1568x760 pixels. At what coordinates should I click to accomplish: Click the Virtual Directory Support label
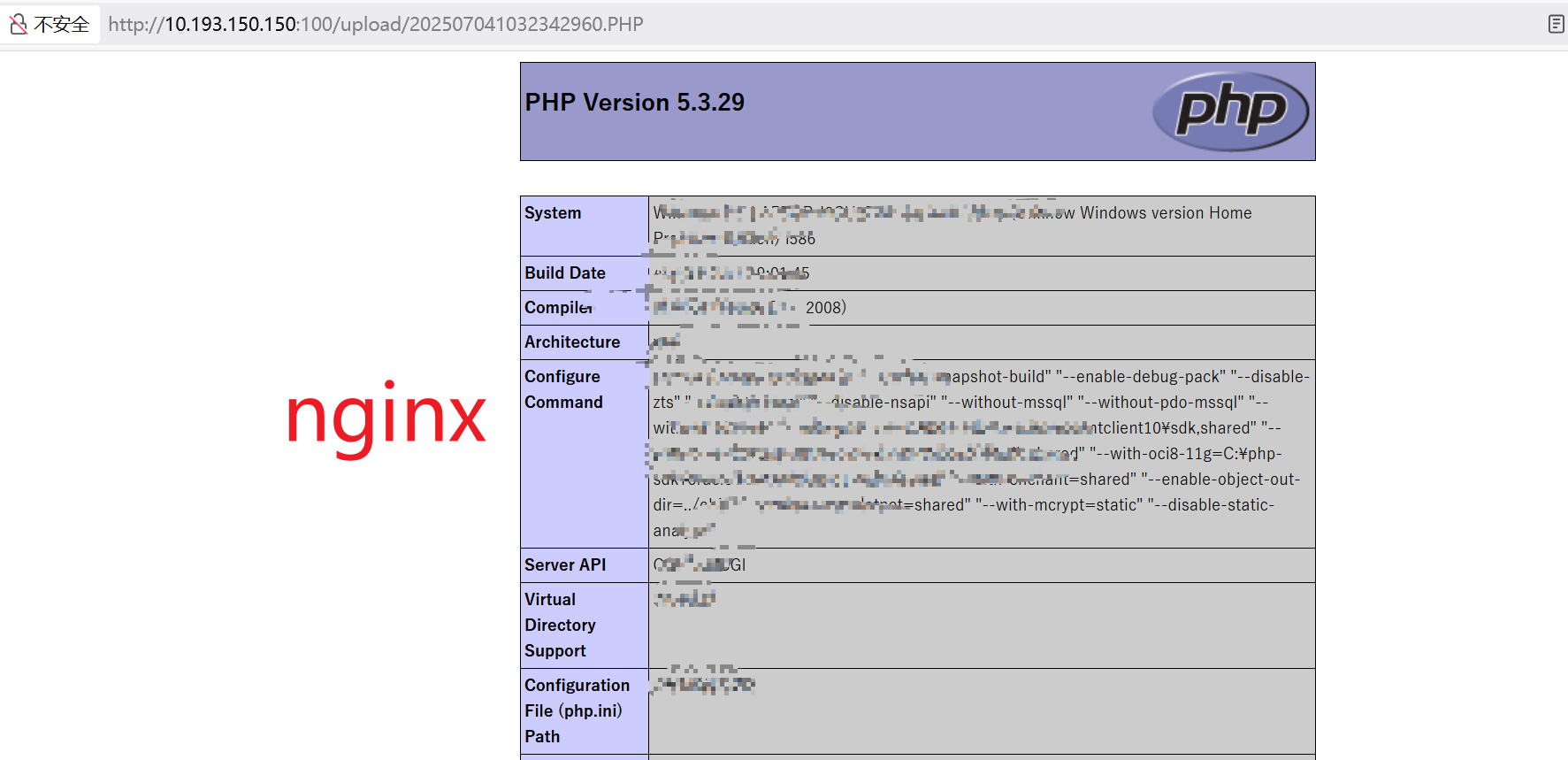[x=559, y=625]
